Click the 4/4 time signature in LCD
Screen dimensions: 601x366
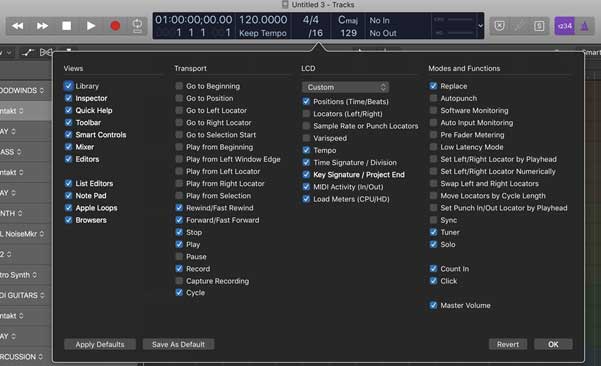tap(310, 20)
